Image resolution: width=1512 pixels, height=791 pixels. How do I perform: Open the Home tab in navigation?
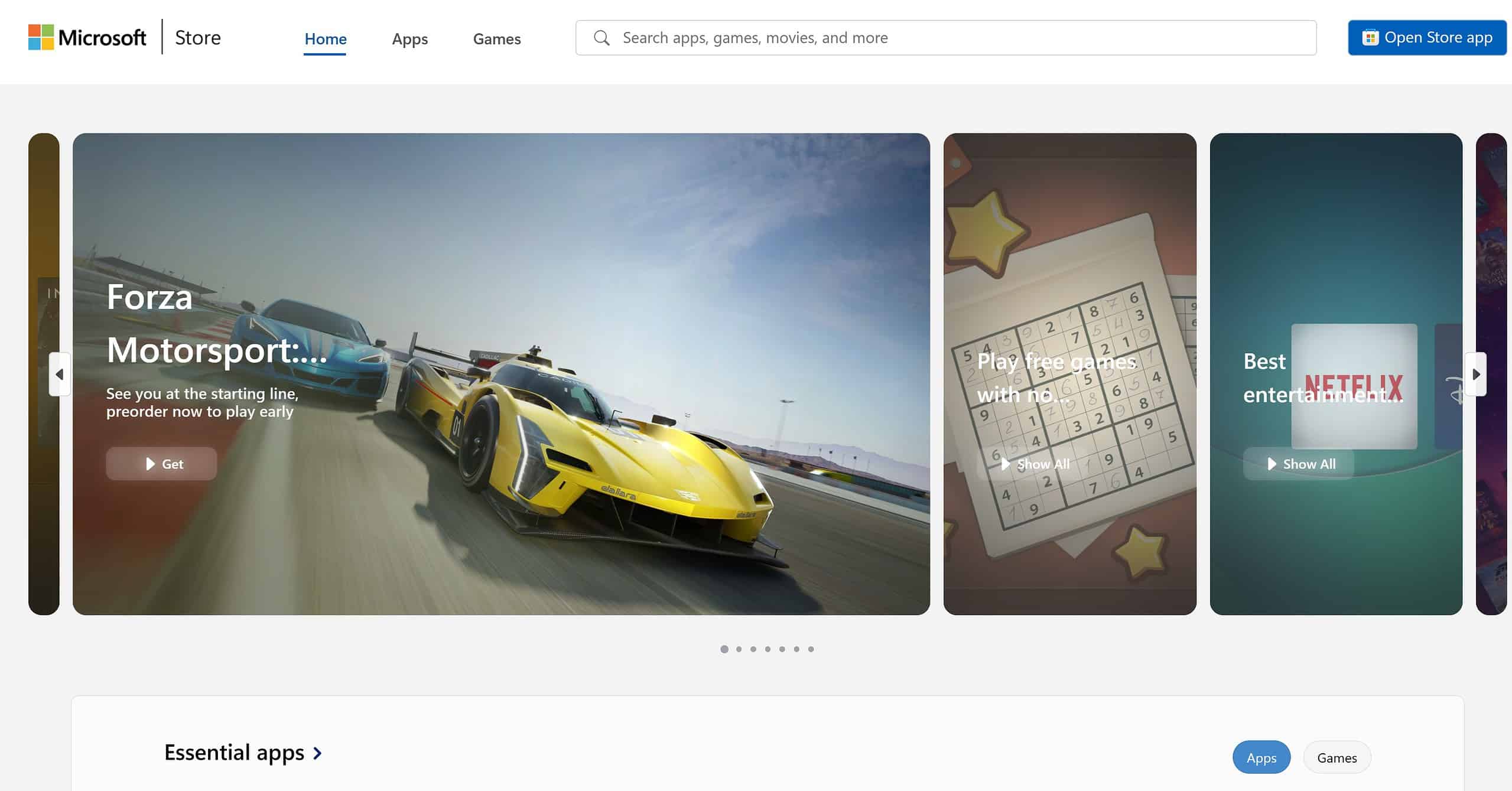tap(325, 38)
